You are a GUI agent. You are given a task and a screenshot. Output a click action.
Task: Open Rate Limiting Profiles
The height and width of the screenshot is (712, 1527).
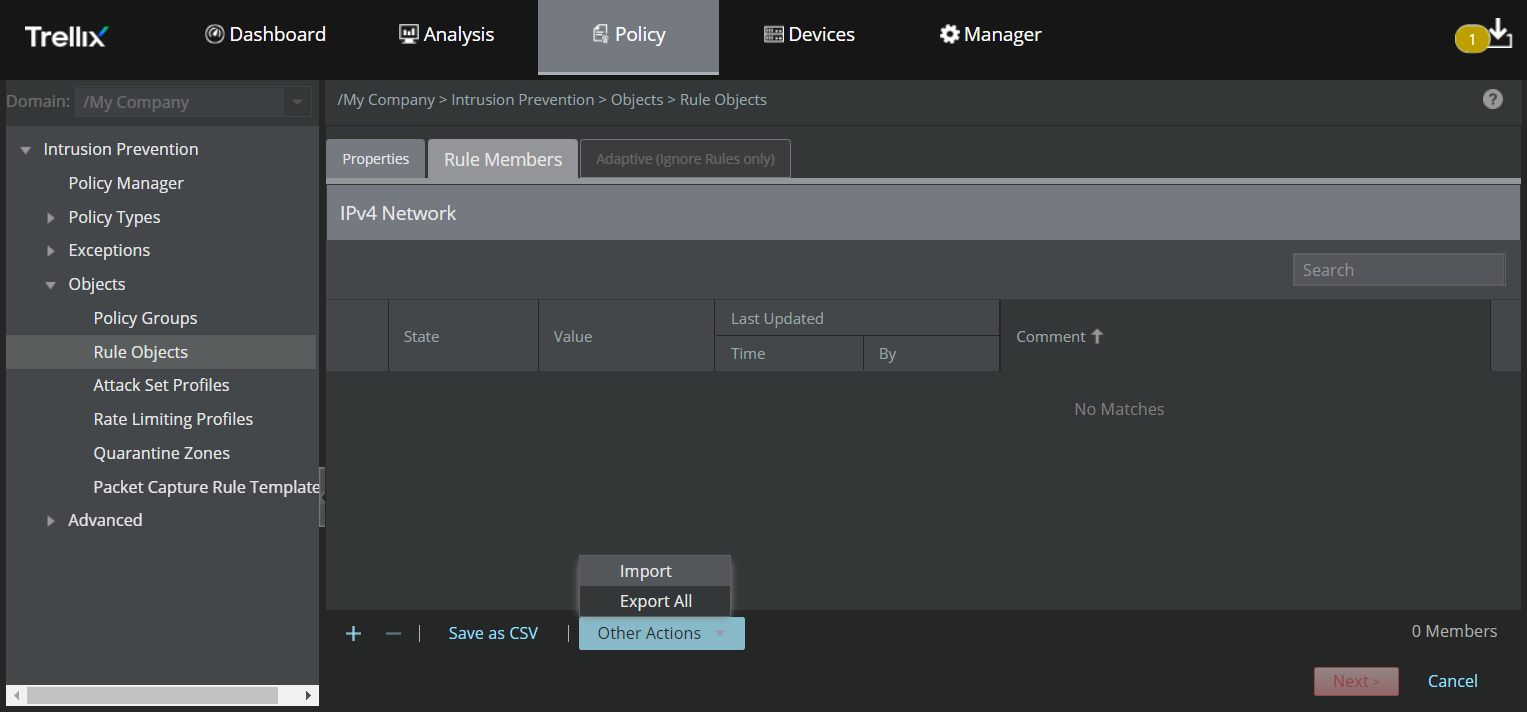[173, 419]
